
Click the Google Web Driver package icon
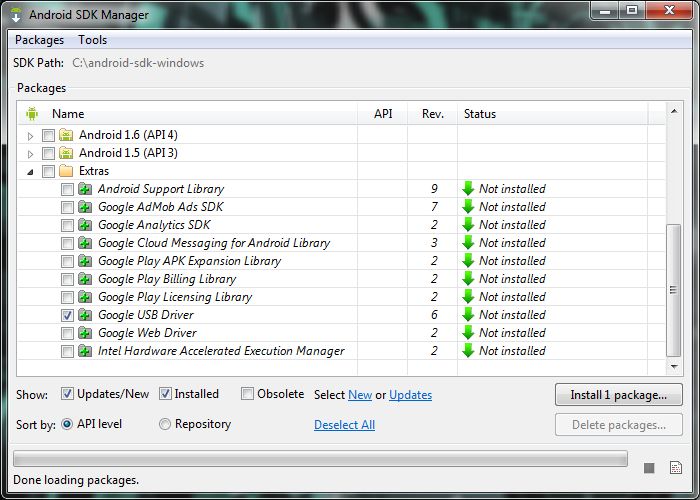(85, 333)
